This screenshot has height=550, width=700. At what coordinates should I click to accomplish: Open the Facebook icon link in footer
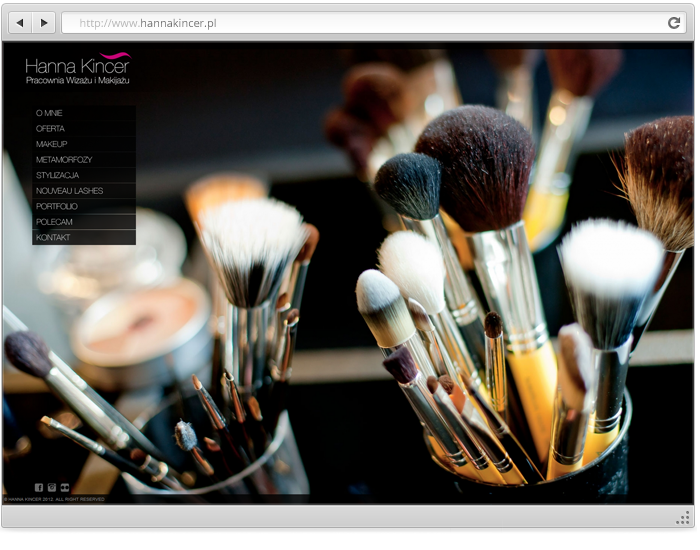(39, 487)
